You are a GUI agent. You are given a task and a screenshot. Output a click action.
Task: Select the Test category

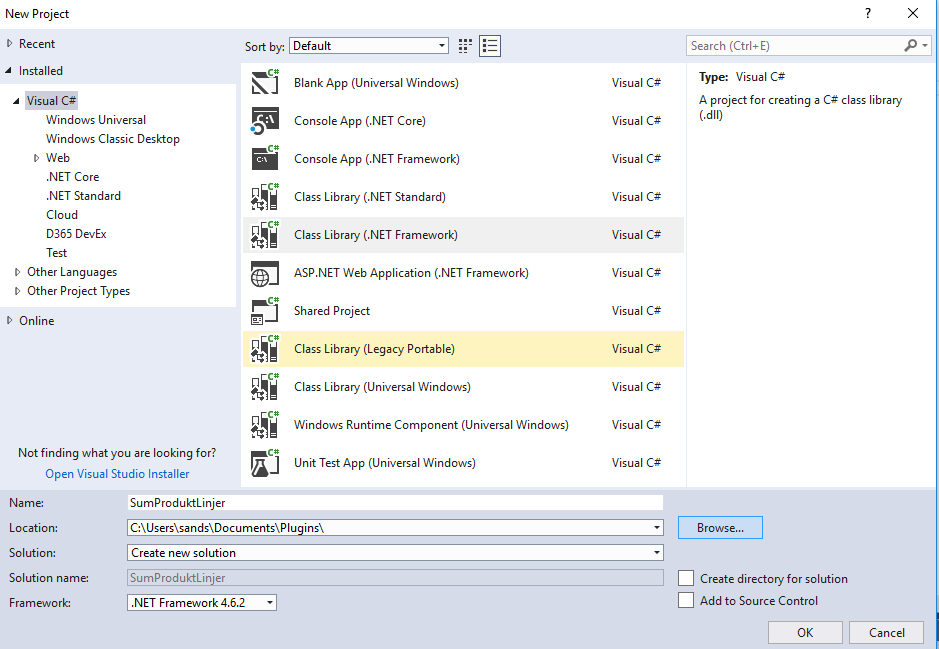point(56,253)
